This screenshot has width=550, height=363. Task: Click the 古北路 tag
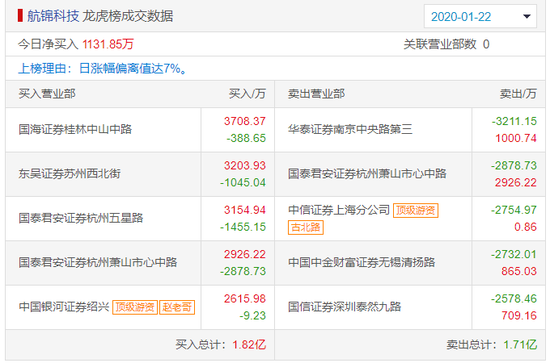point(306,227)
